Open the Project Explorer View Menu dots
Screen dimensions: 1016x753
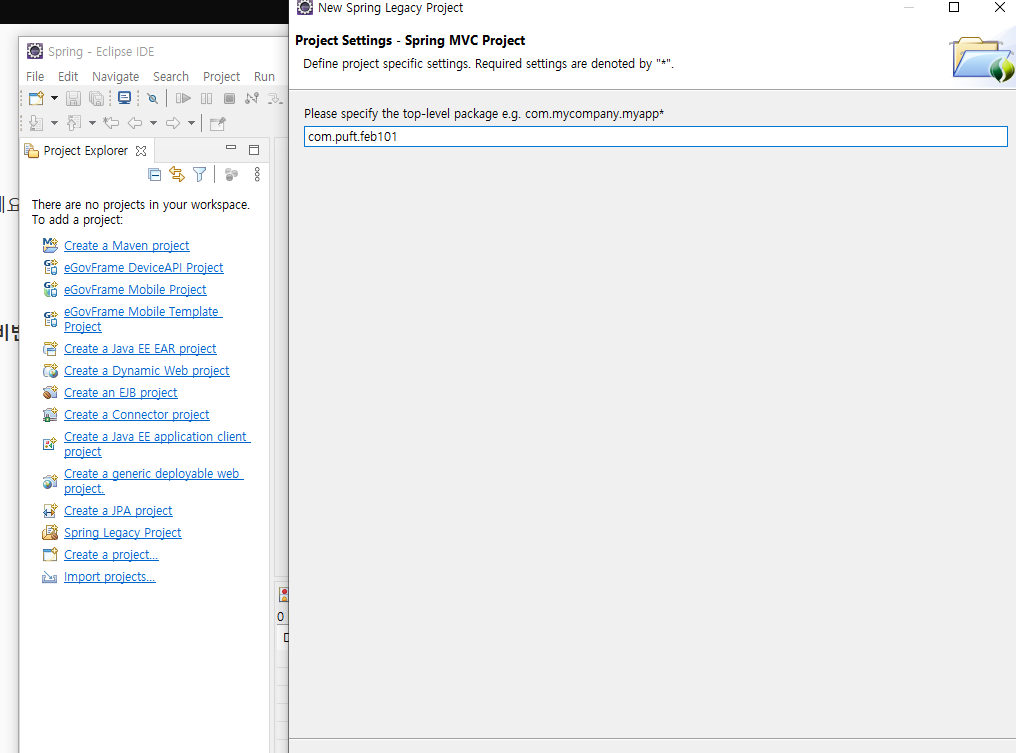(x=257, y=174)
